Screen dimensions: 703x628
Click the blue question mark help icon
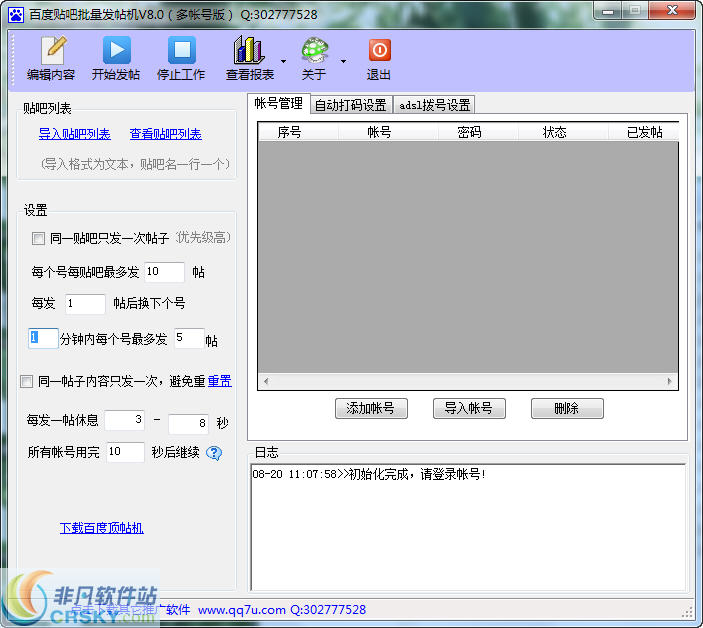214,453
